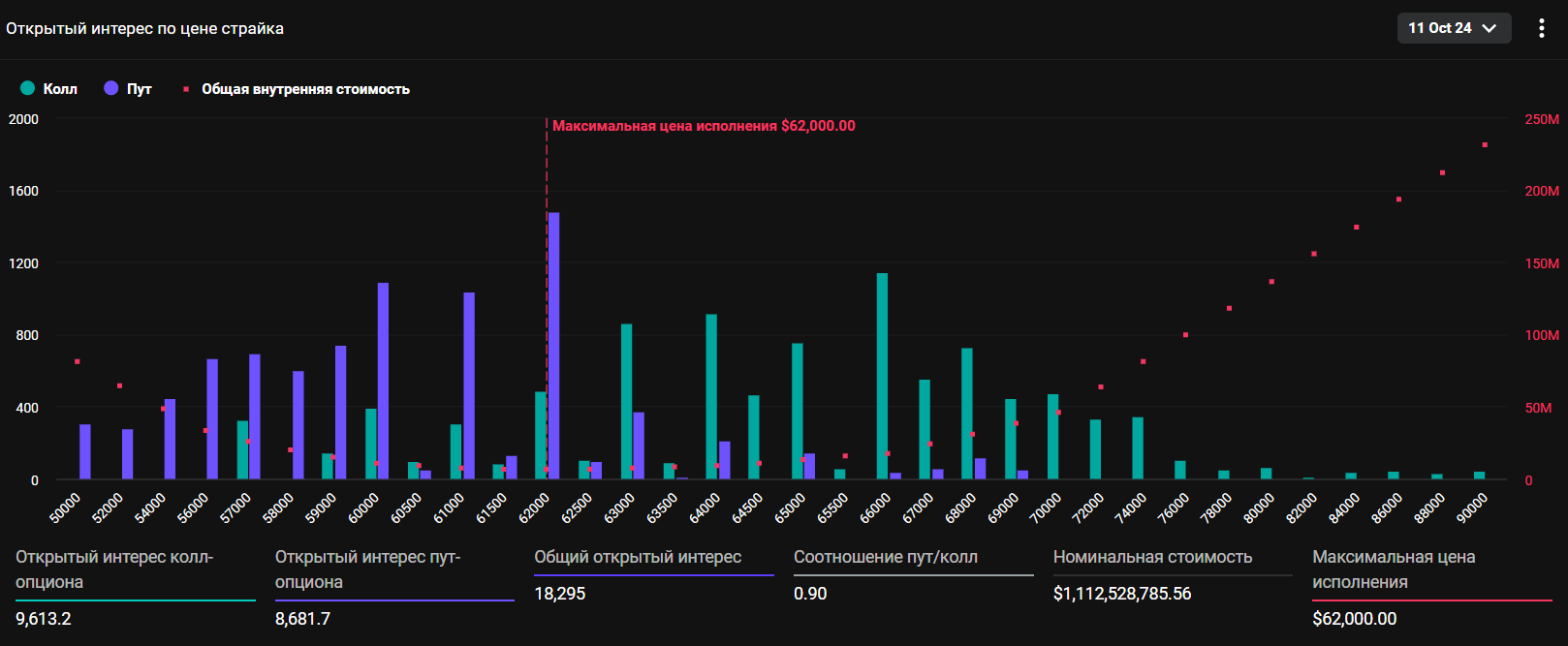Click the red marker above strike 90000
Screen dimensions: 1568x646
point(1485,145)
